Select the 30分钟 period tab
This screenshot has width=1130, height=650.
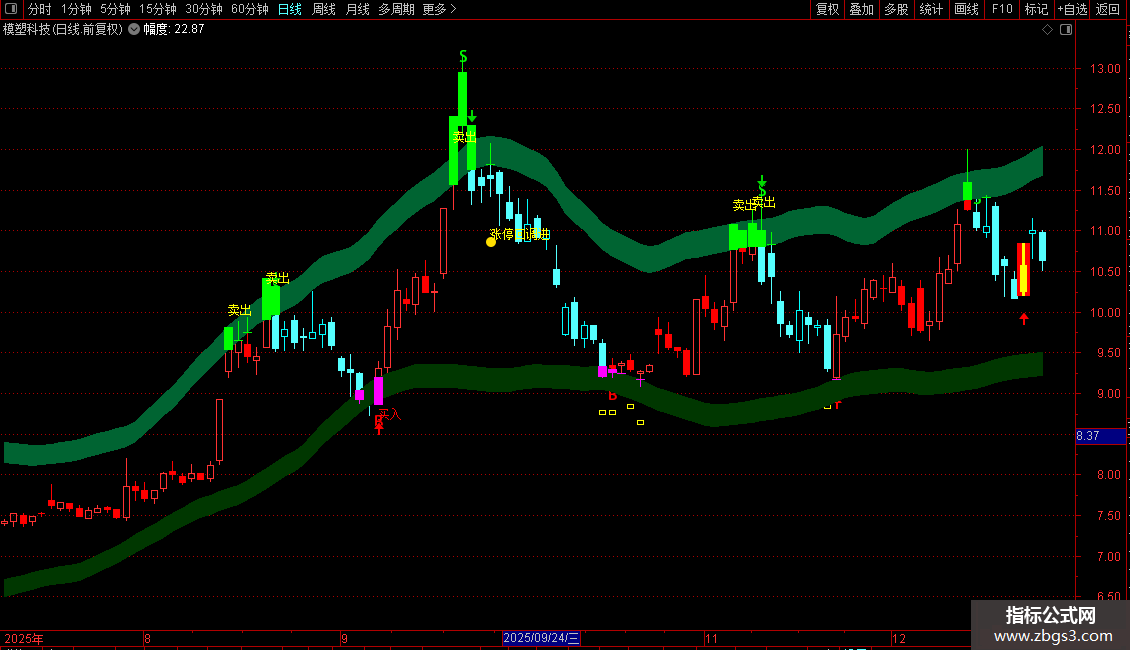(x=204, y=9)
